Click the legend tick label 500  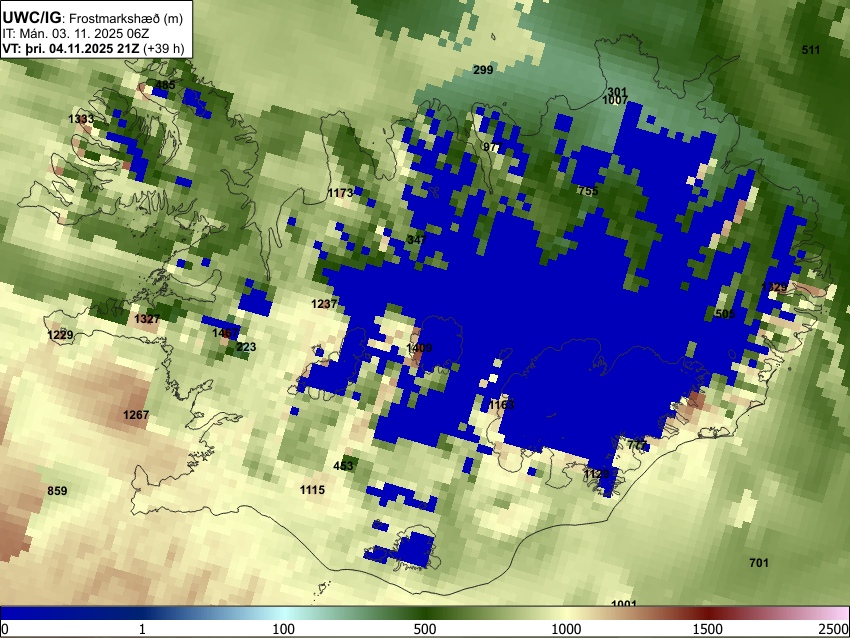click(425, 629)
